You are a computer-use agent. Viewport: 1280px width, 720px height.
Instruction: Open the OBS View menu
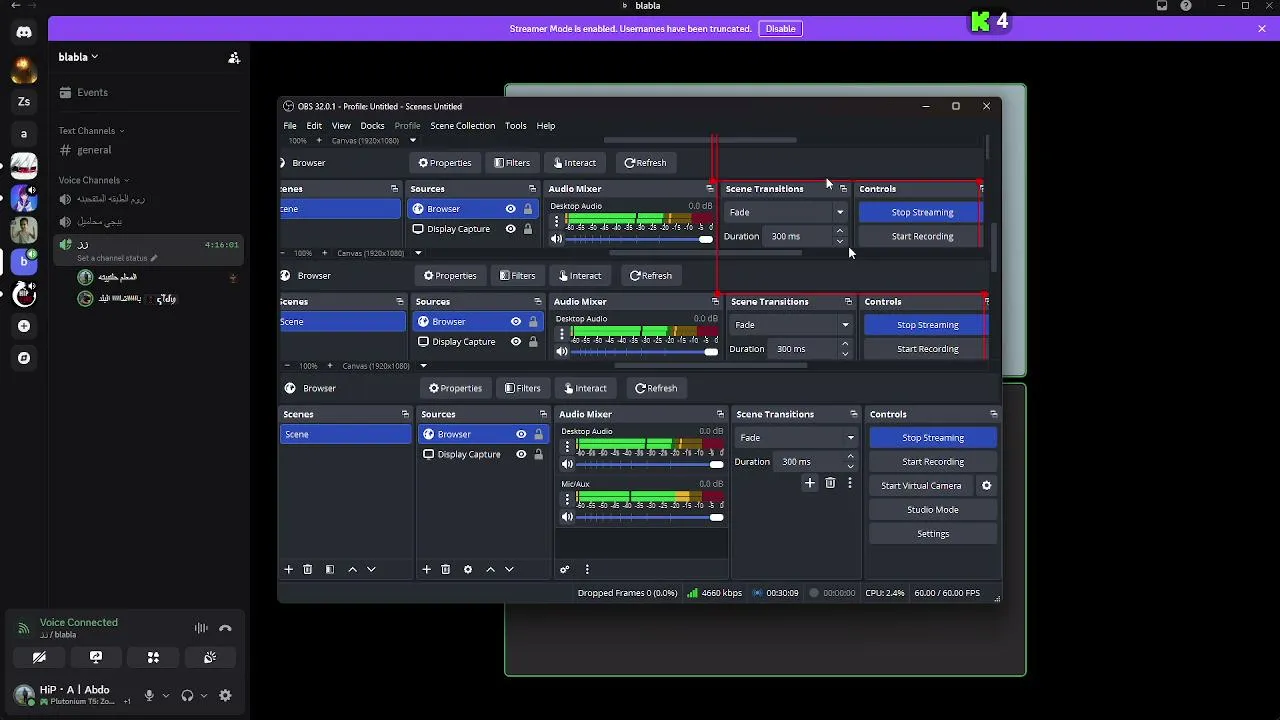tap(341, 126)
